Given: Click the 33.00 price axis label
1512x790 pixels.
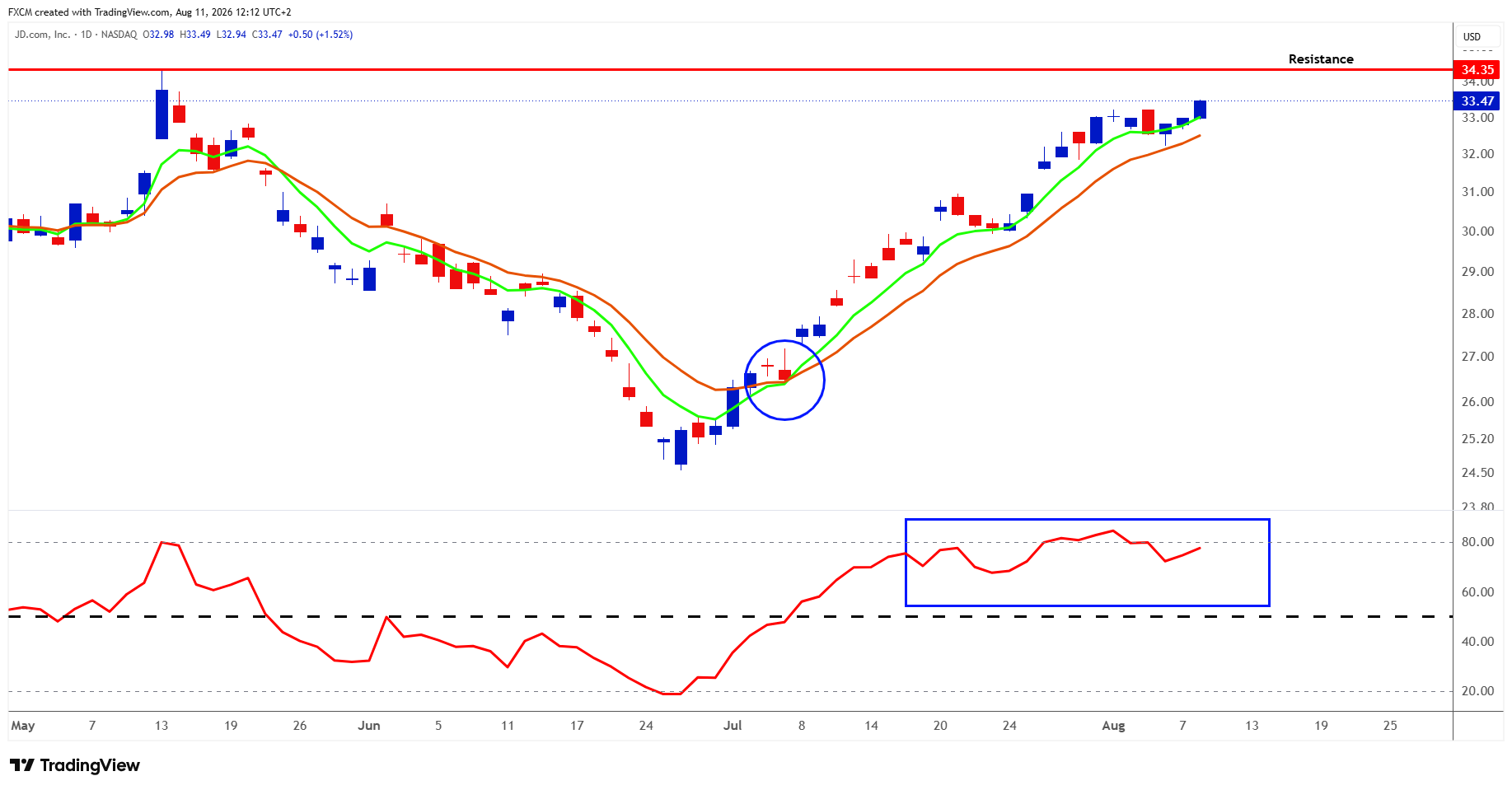Looking at the screenshot, I should coord(1477,118).
